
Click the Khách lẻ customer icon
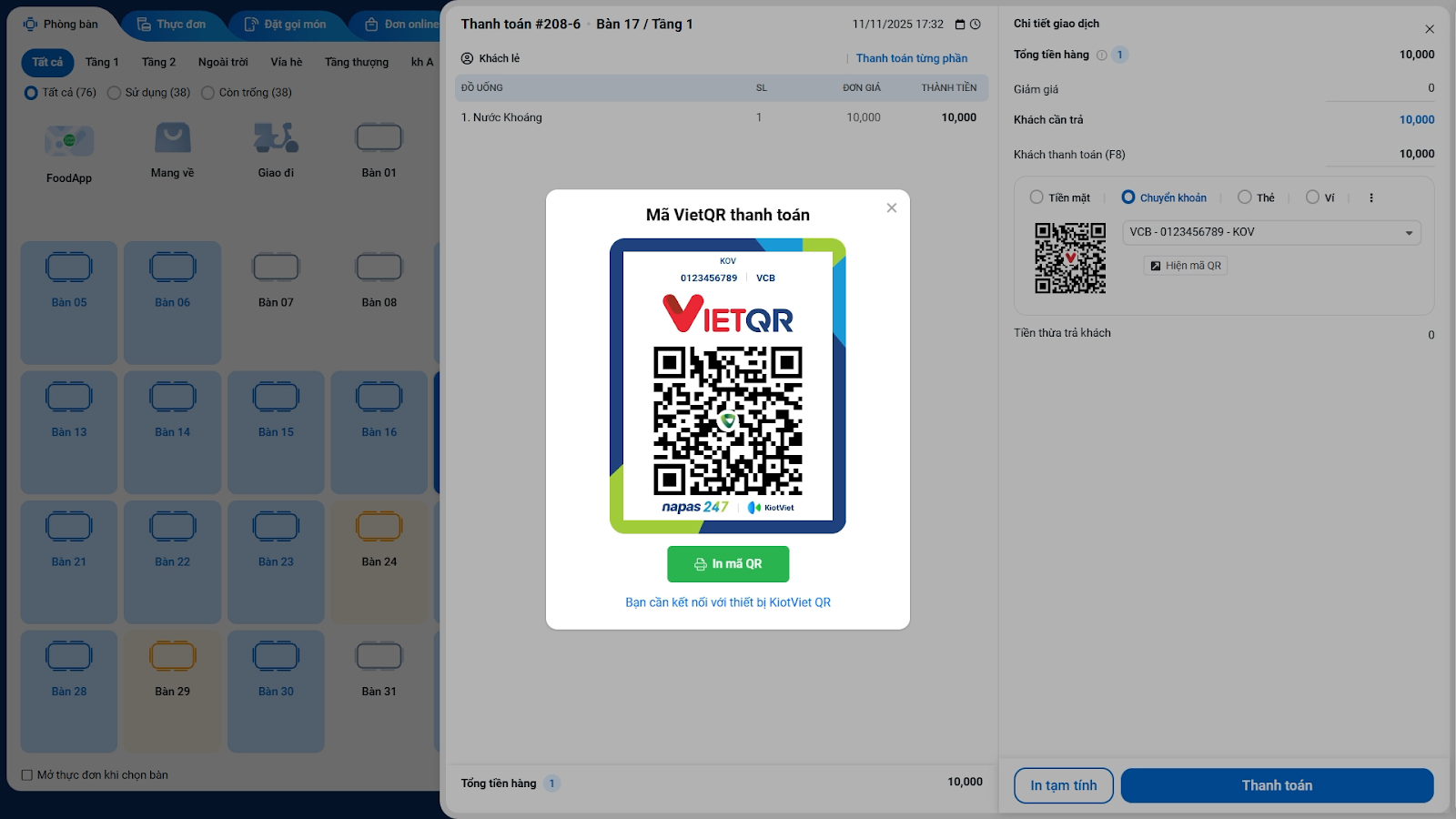(x=467, y=58)
